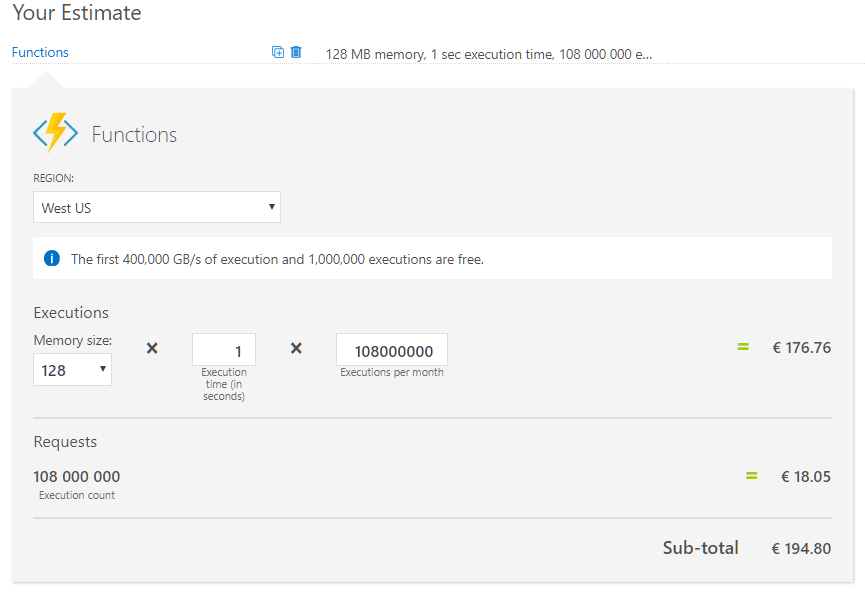Click the 'Memory size:' label
865x602 pixels.
click(x=73, y=340)
